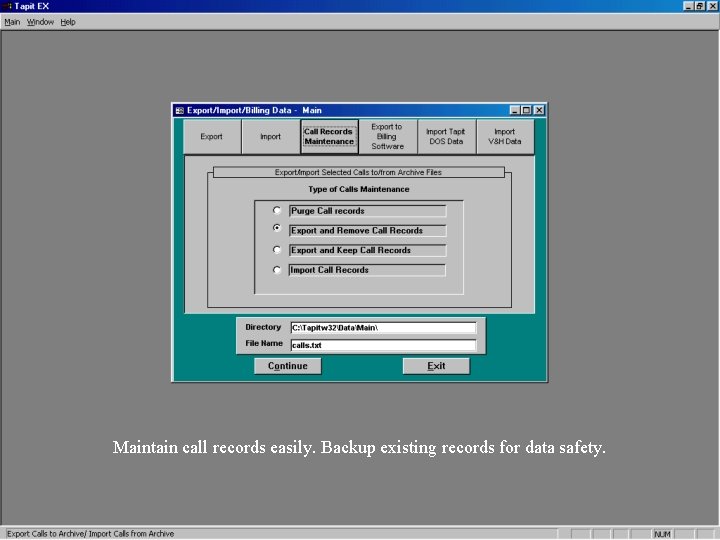Close the Export/Import/Billing Data dialog
This screenshot has width=720, height=540.
pyautogui.click(x=539, y=110)
